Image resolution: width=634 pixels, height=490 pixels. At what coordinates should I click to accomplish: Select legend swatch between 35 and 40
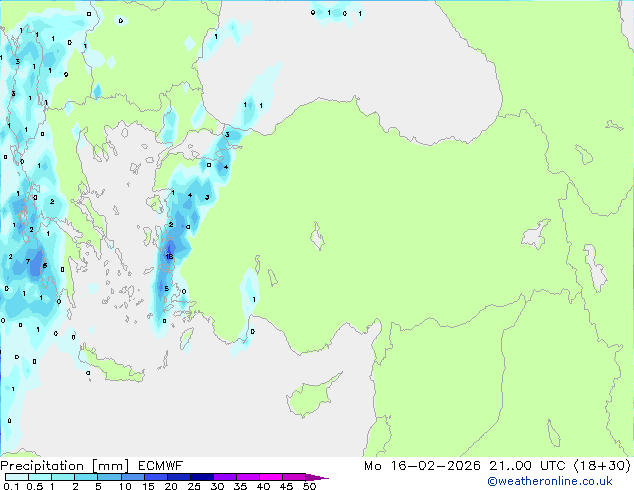(248, 477)
